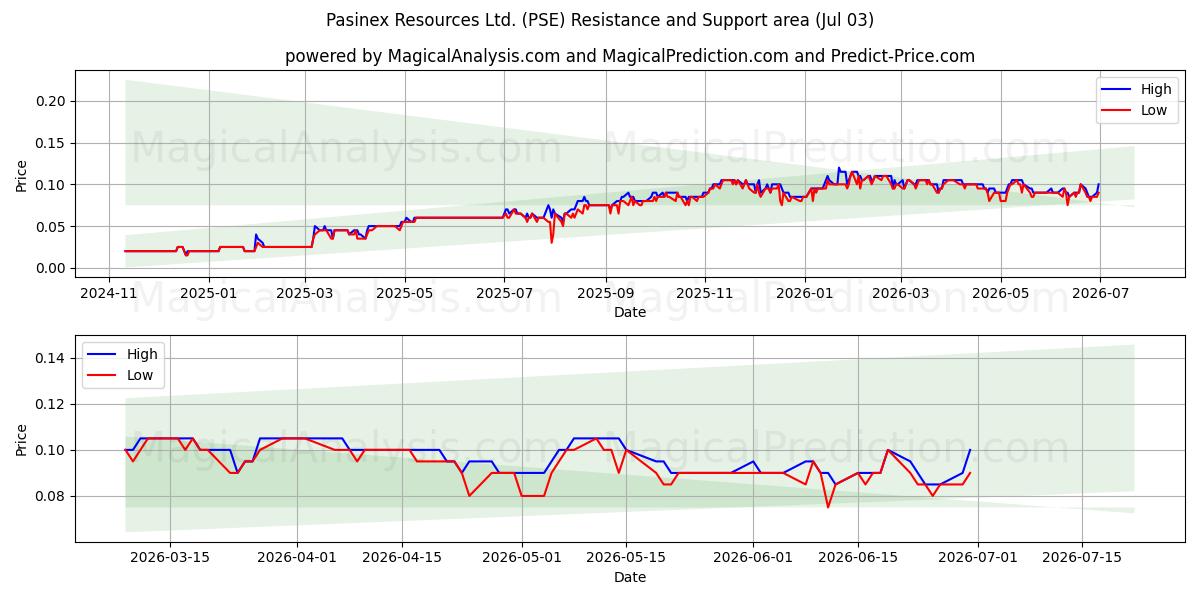
Task: Click the '2026-04-15' x-axis label on bottom chart
Action: pyautogui.click(x=402, y=559)
